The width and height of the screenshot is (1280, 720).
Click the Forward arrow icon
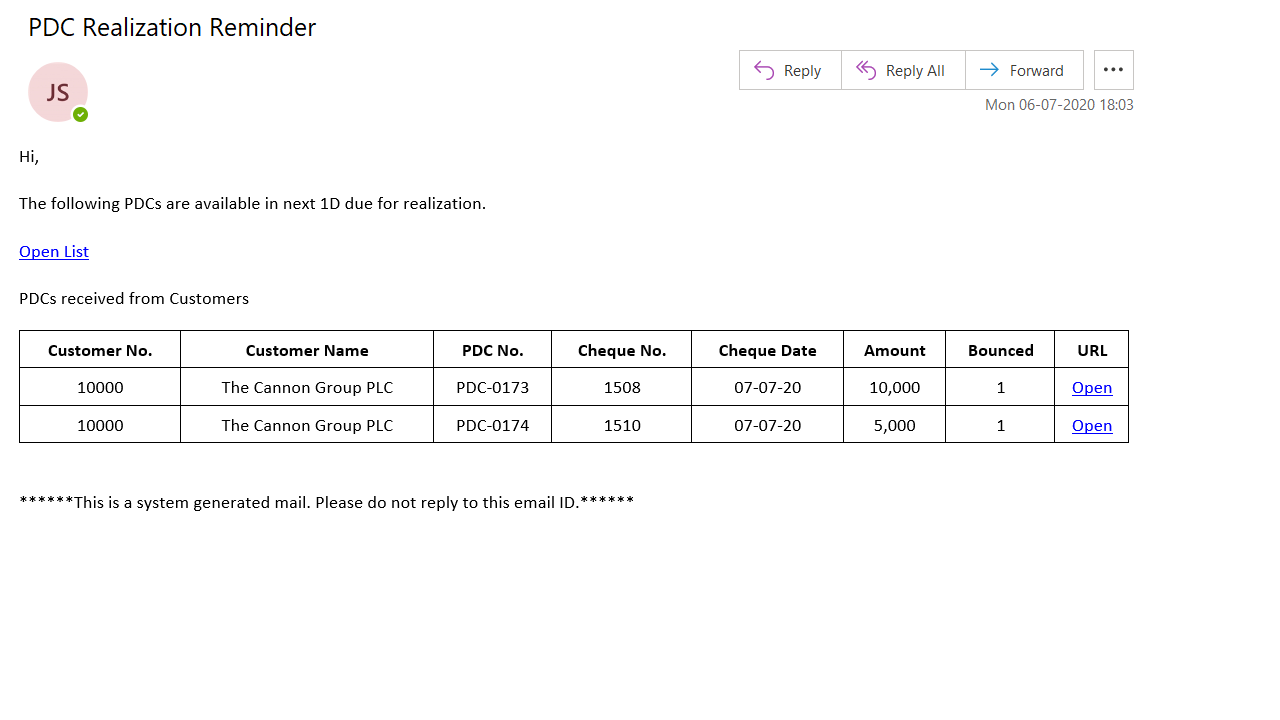pos(989,70)
